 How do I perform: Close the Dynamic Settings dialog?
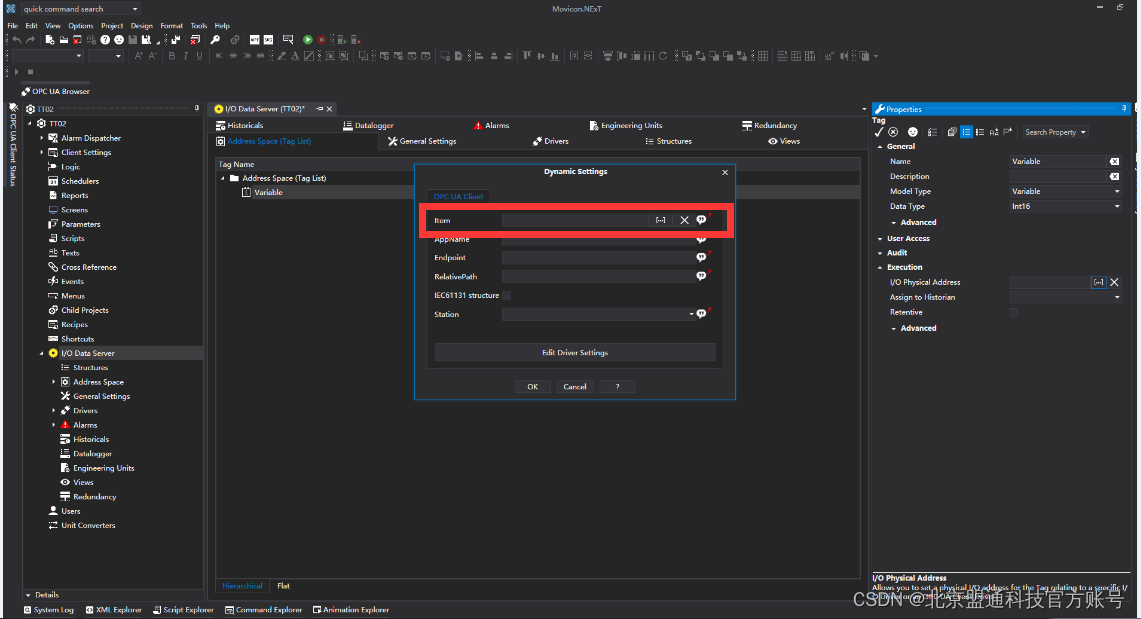725,172
